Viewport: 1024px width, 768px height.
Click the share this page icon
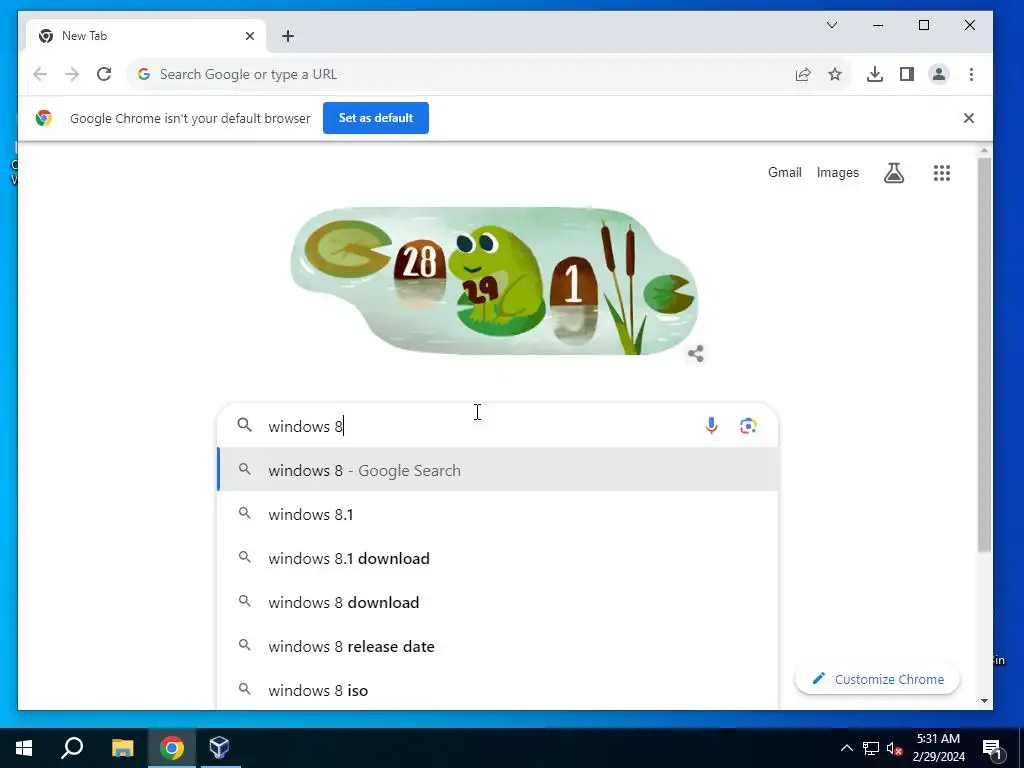pos(803,74)
